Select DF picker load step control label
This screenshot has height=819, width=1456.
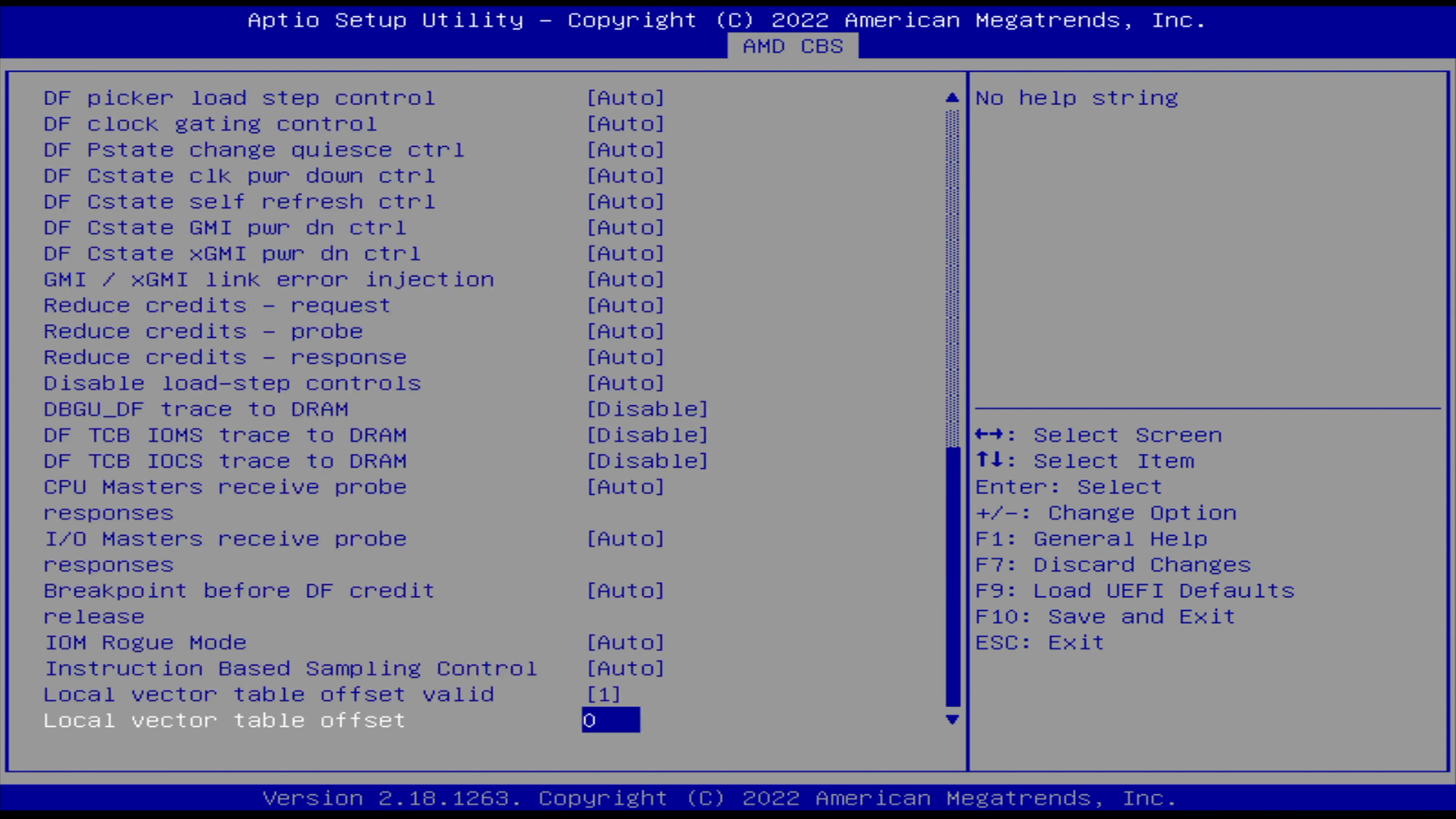239,98
